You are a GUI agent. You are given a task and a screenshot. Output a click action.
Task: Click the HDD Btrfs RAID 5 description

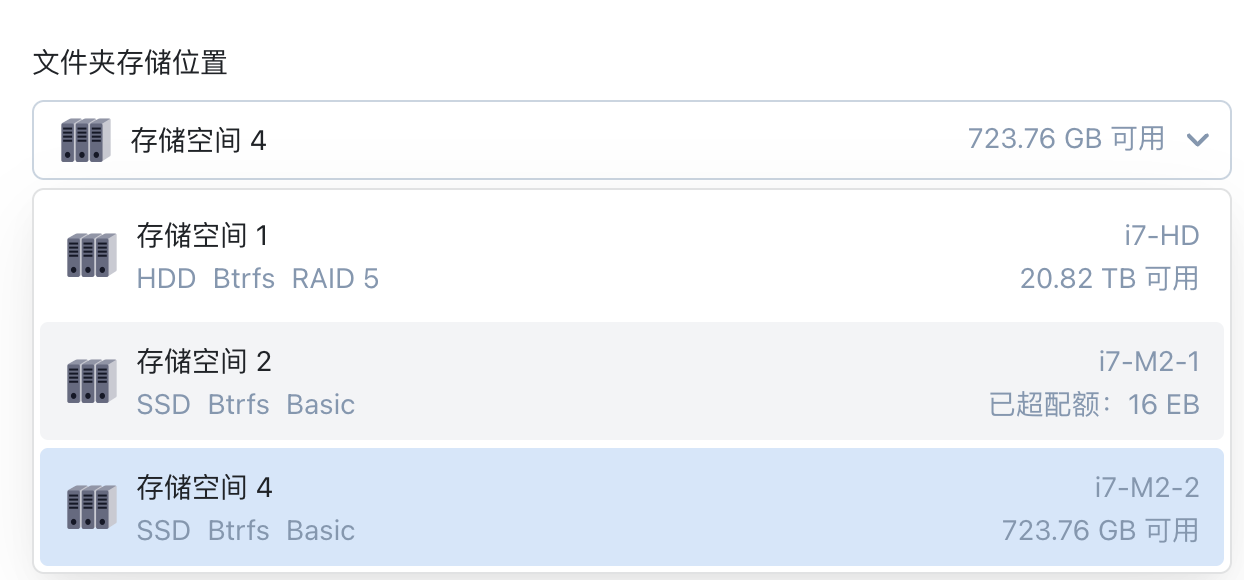pos(257,279)
